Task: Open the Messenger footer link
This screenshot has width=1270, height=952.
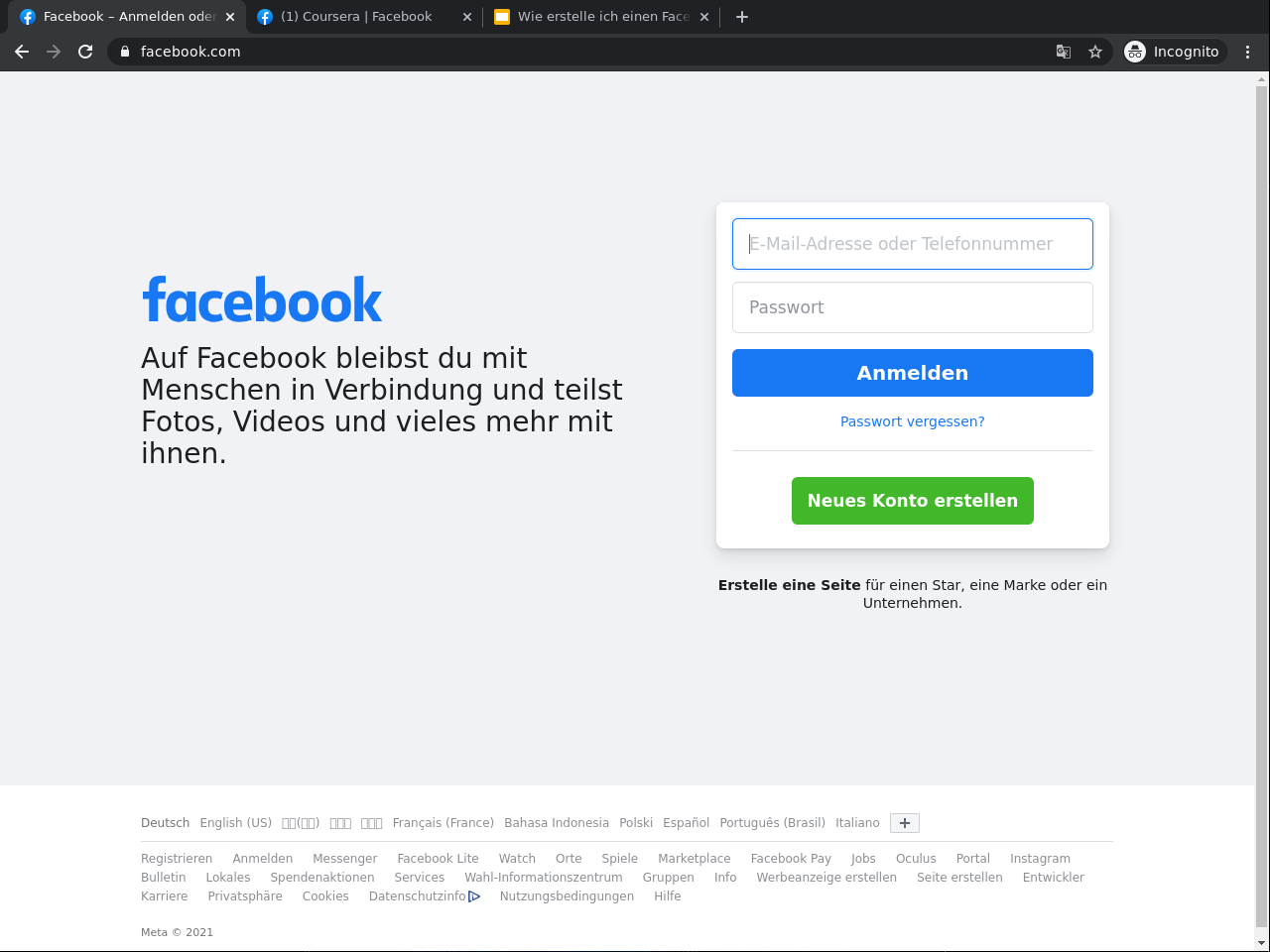Action: coord(345,859)
